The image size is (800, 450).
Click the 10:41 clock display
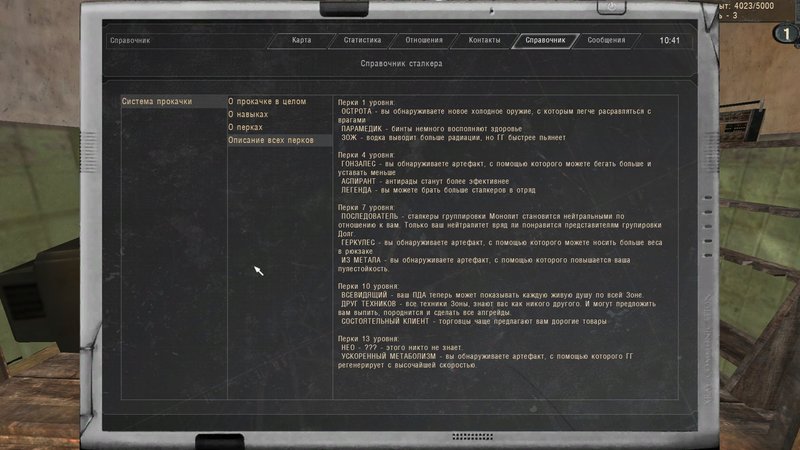tap(670, 41)
